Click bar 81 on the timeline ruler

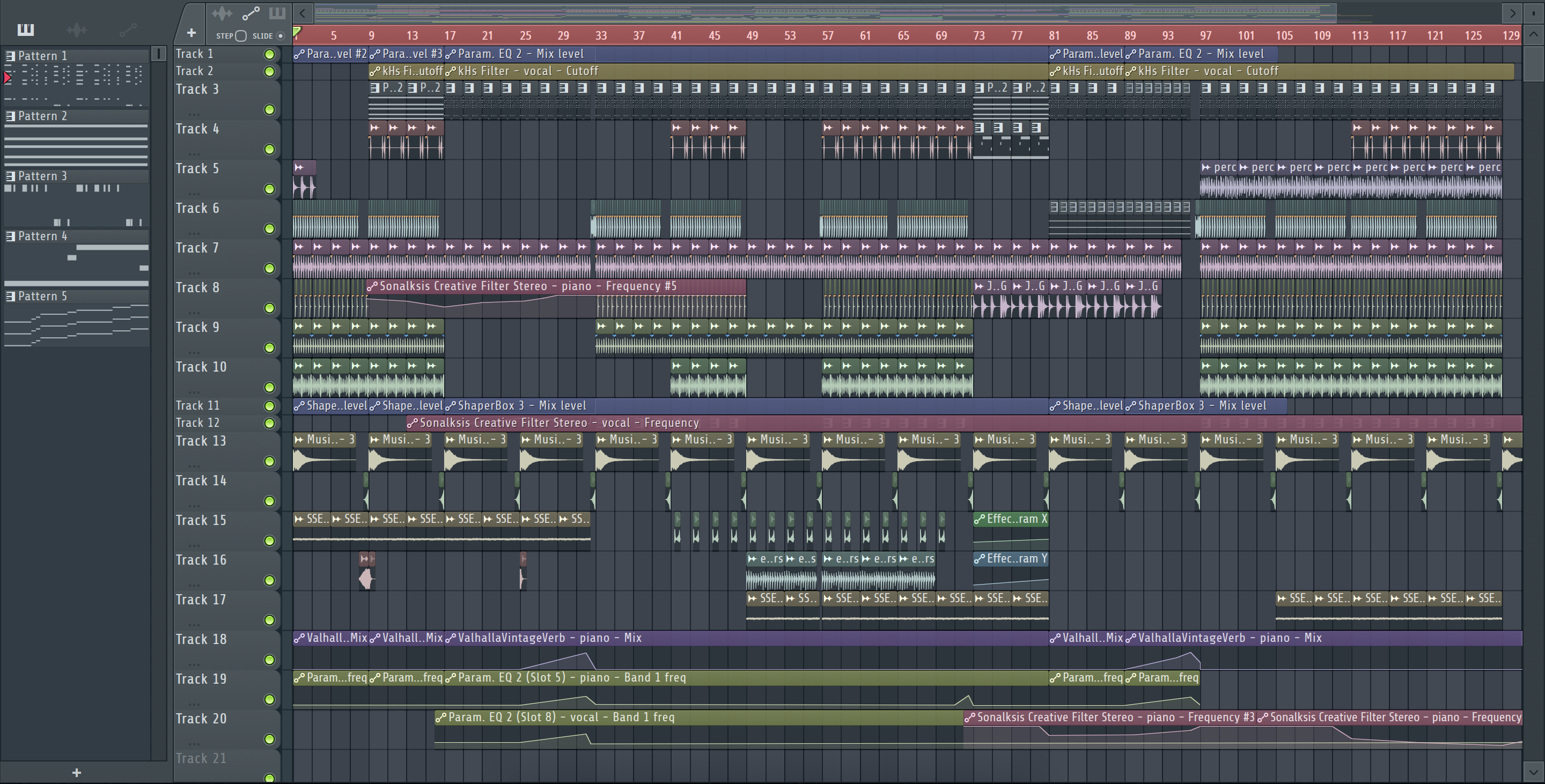pyautogui.click(x=1054, y=35)
